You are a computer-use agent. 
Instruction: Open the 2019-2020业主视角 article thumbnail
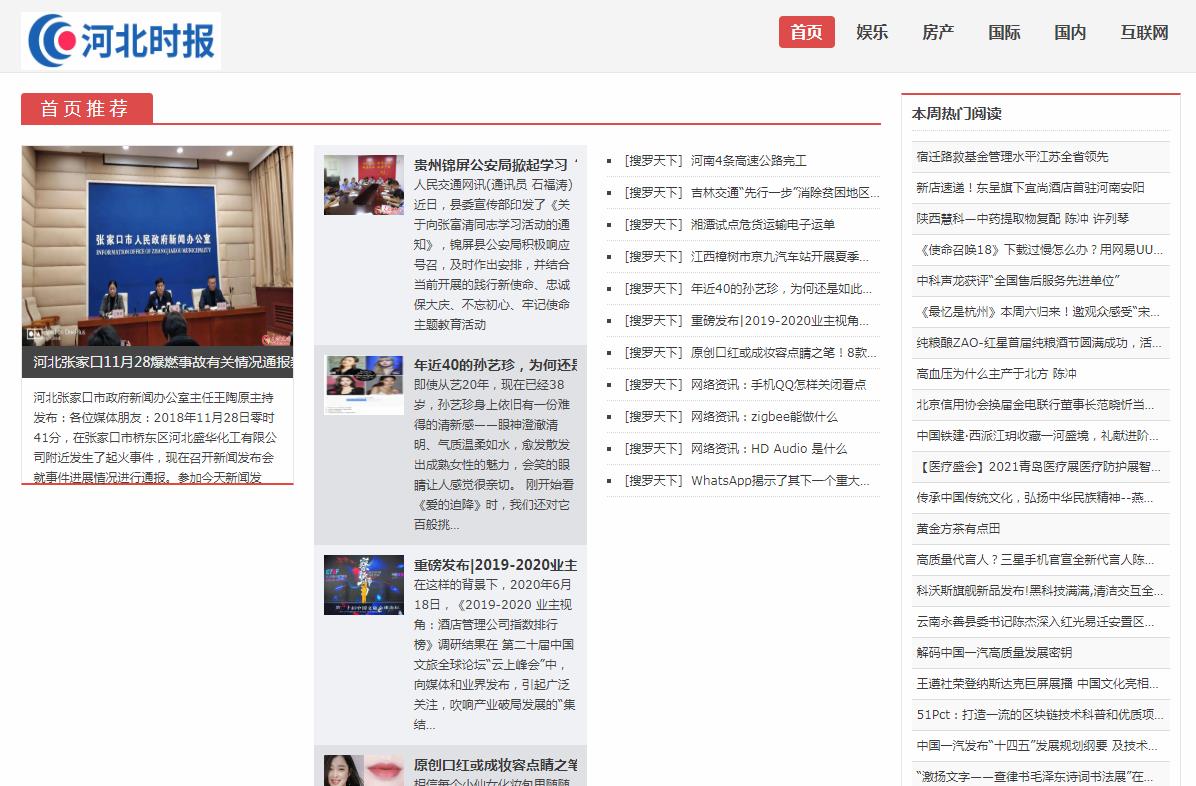(364, 585)
